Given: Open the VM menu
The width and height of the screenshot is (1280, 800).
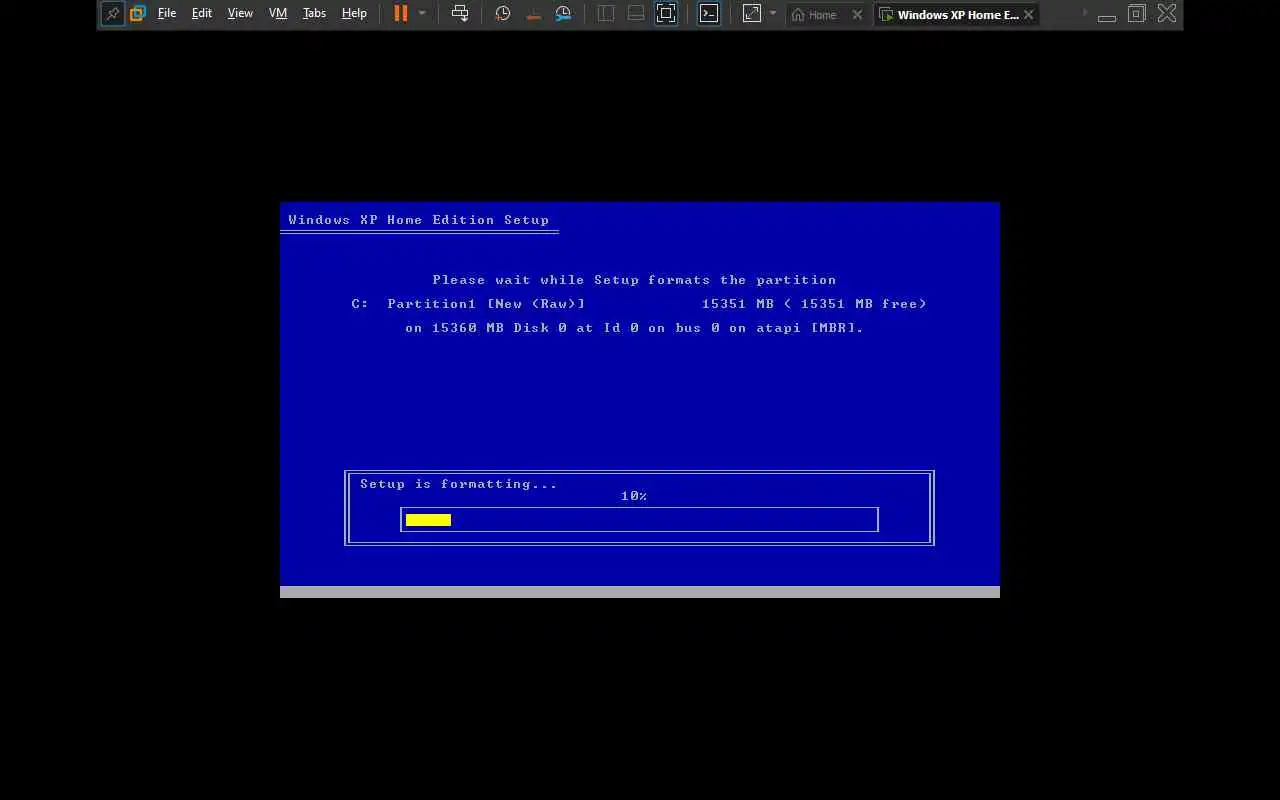Looking at the screenshot, I should click(x=278, y=14).
